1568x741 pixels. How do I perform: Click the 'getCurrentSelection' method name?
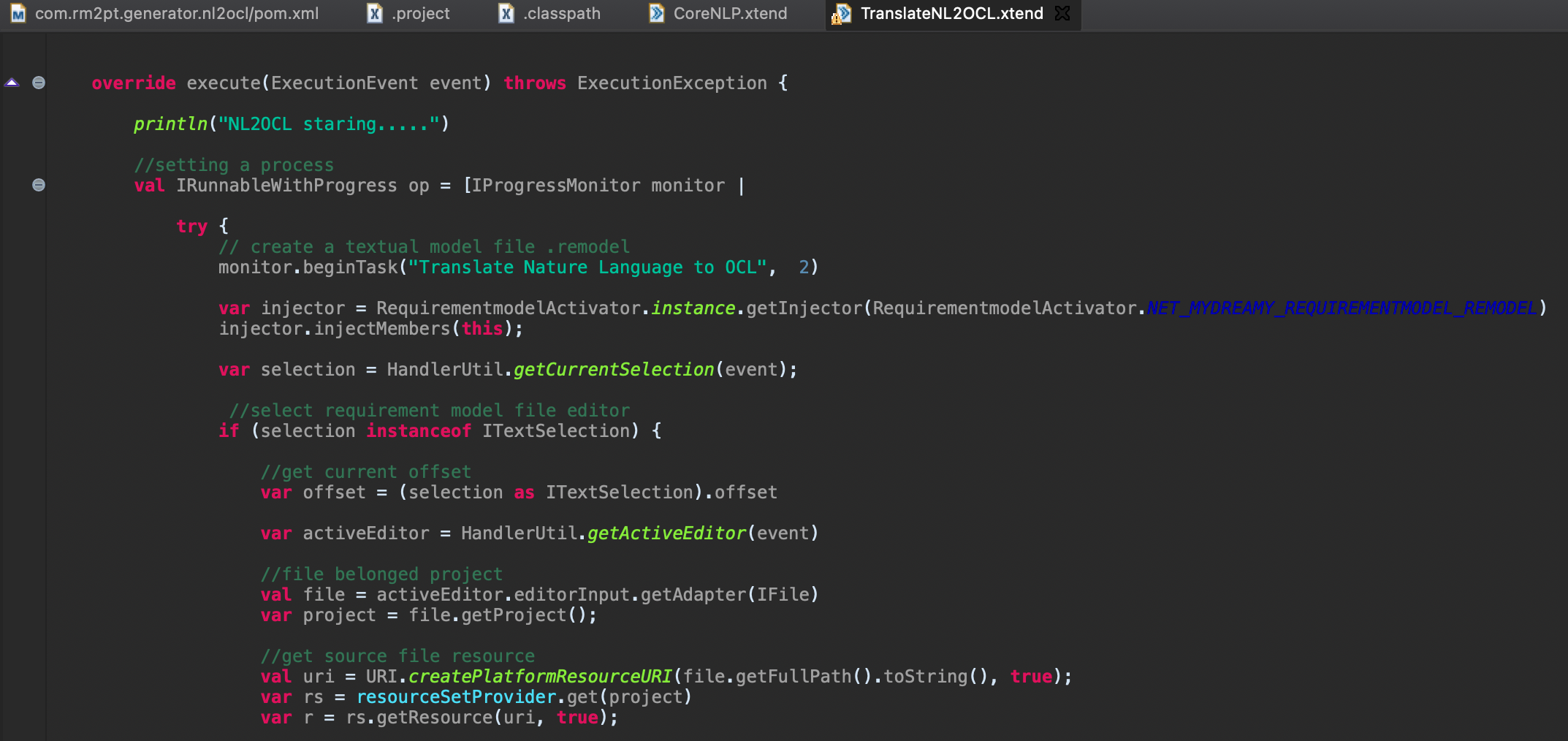614,370
